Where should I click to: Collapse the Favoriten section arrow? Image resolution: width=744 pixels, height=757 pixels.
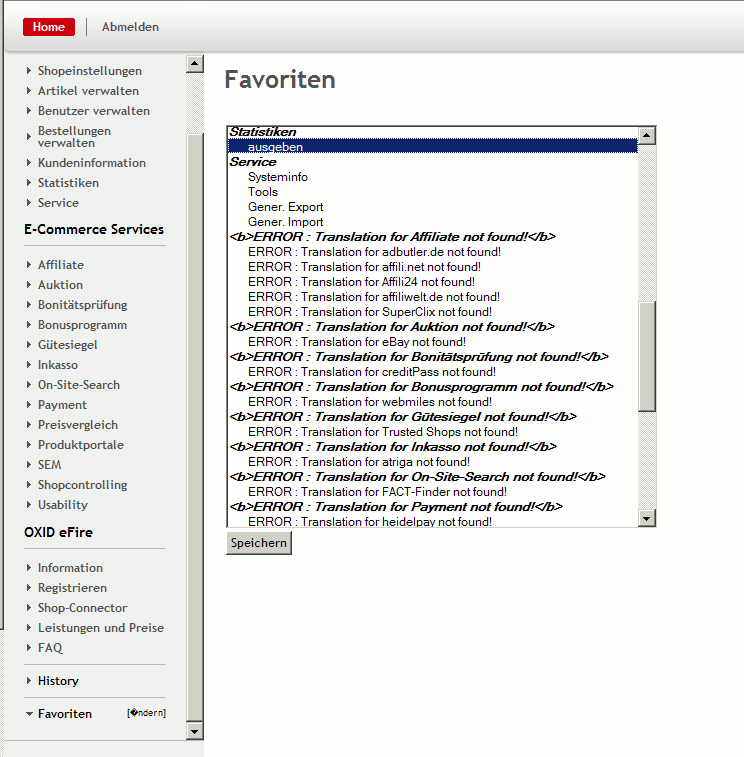[x=29, y=714]
